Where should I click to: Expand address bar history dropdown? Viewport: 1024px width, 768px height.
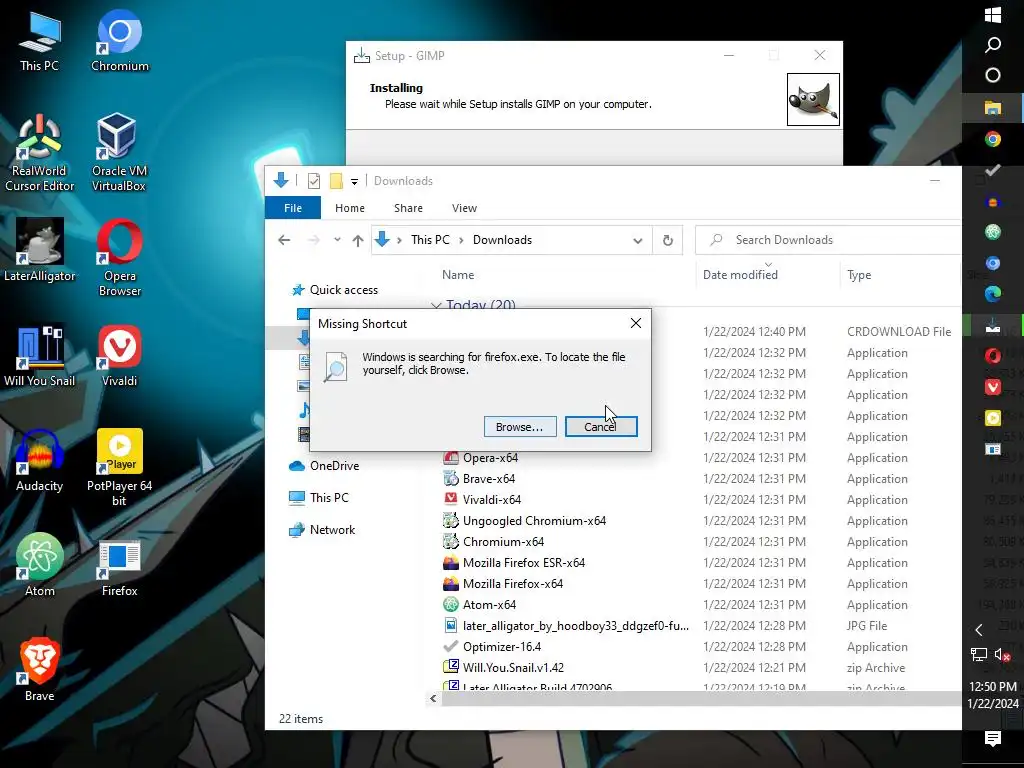pos(637,240)
